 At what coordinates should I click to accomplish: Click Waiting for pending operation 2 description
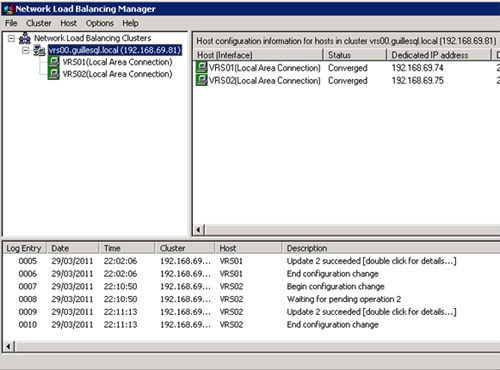click(x=344, y=299)
